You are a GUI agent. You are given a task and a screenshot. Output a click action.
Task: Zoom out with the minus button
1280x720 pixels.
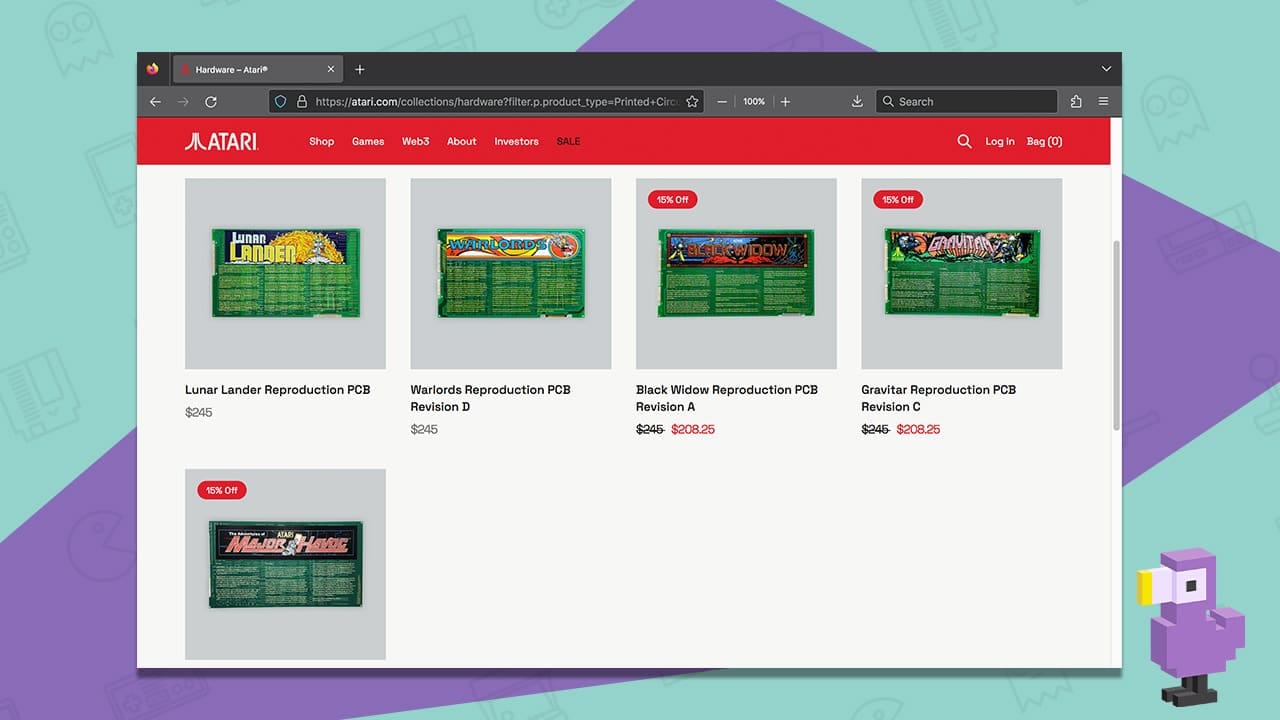pos(722,101)
